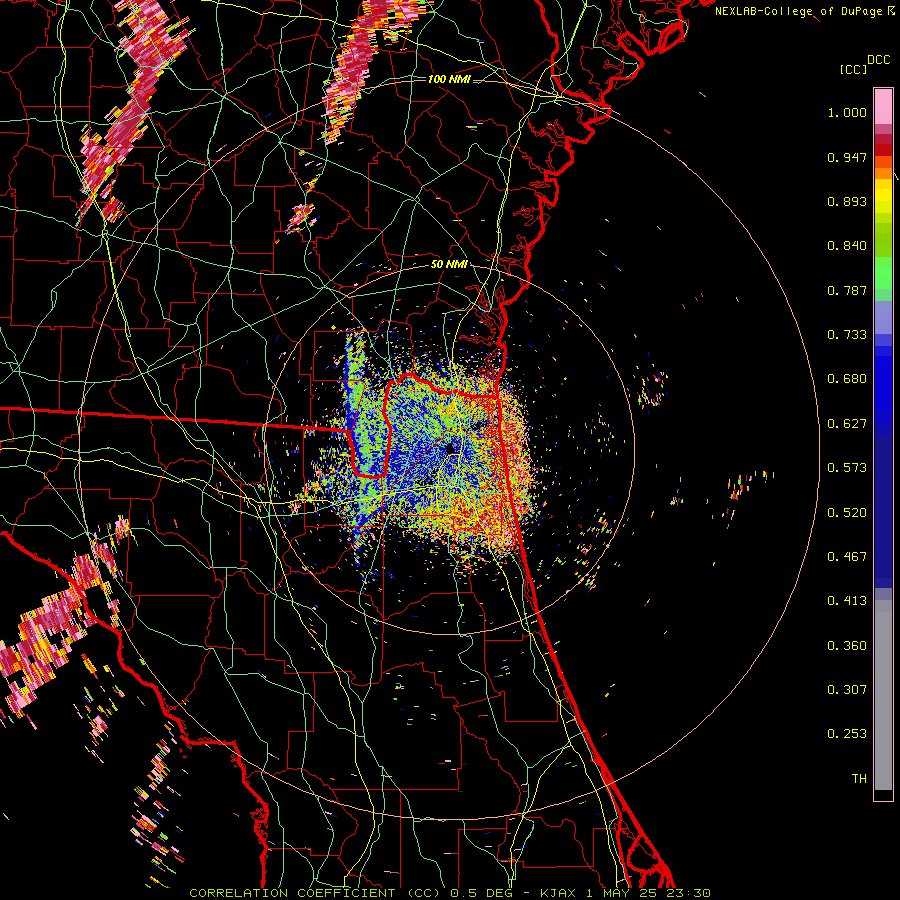Click the TH label on color scale
This screenshot has width=900, height=900.
coord(859,779)
